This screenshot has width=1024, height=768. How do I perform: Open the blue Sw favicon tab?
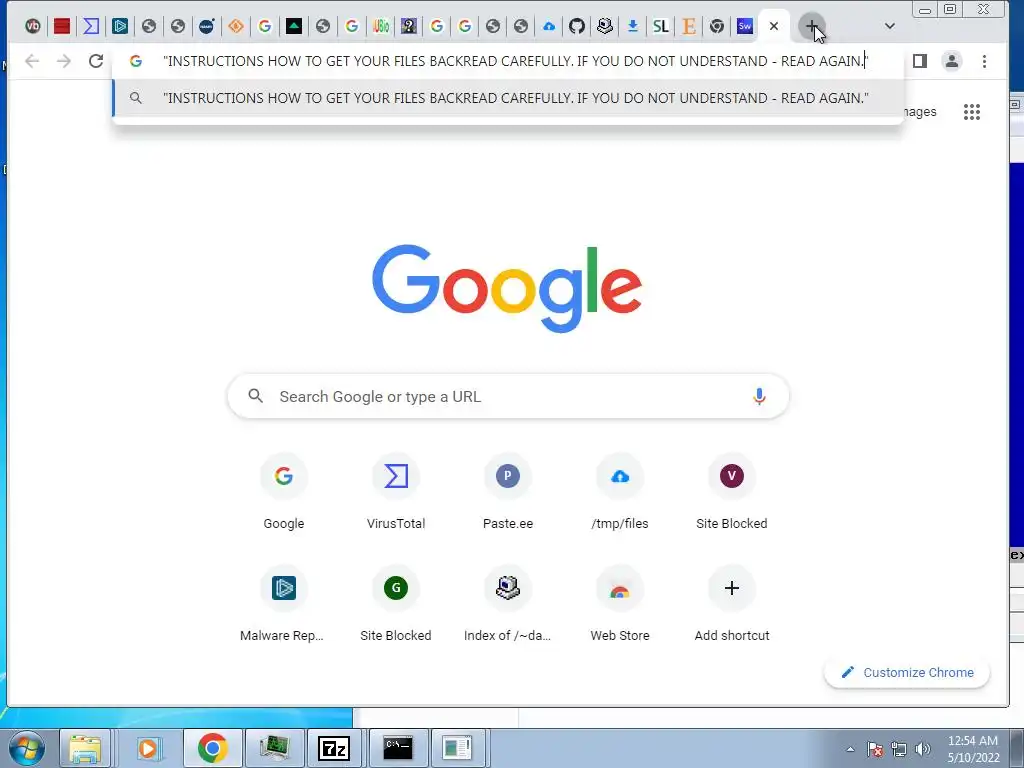[744, 26]
